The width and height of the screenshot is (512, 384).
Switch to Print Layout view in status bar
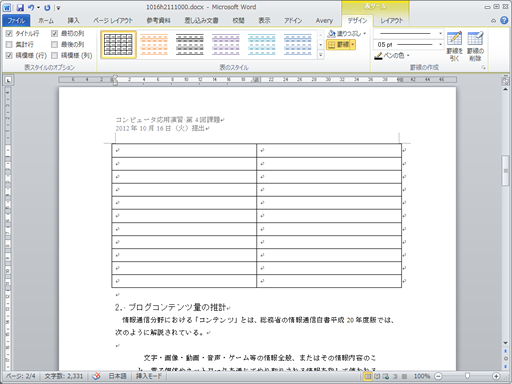coord(367,376)
